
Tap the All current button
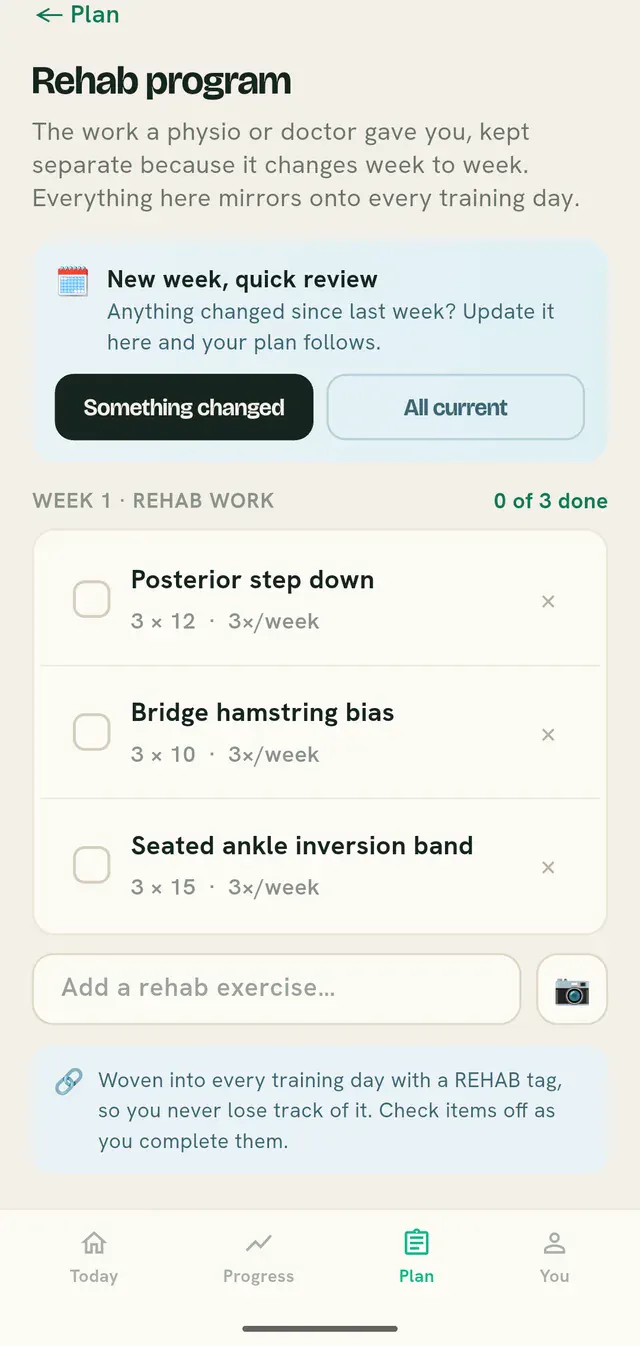(456, 407)
